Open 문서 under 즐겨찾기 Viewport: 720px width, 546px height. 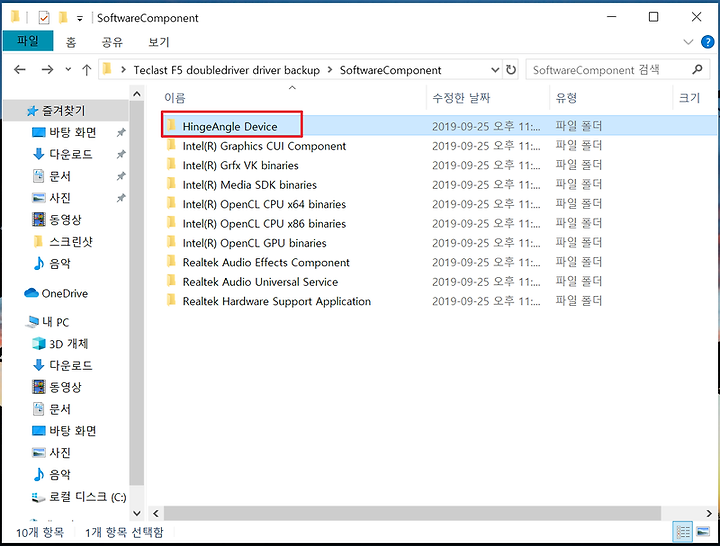click(60, 176)
